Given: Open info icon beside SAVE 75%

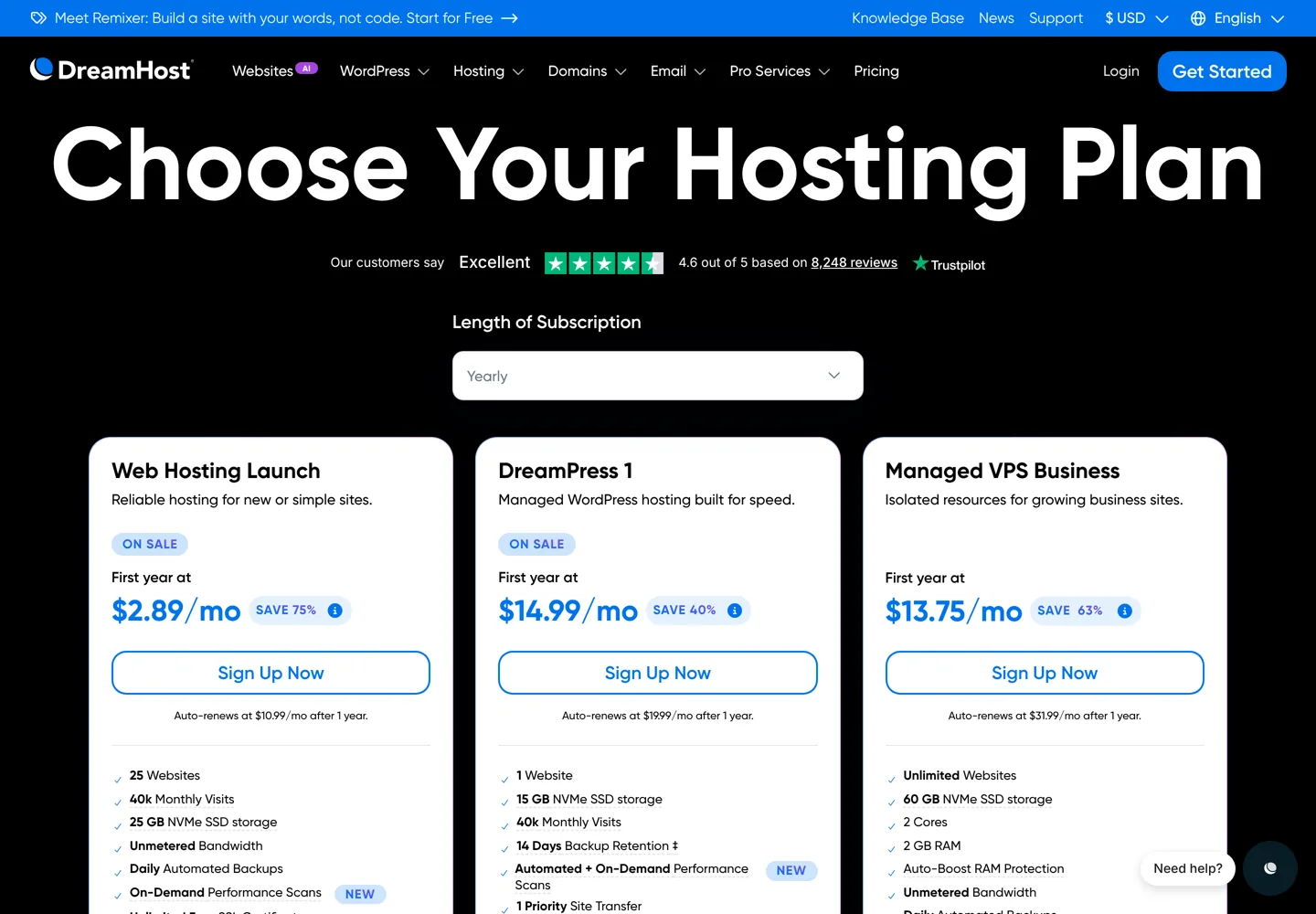Looking at the screenshot, I should click(335, 611).
